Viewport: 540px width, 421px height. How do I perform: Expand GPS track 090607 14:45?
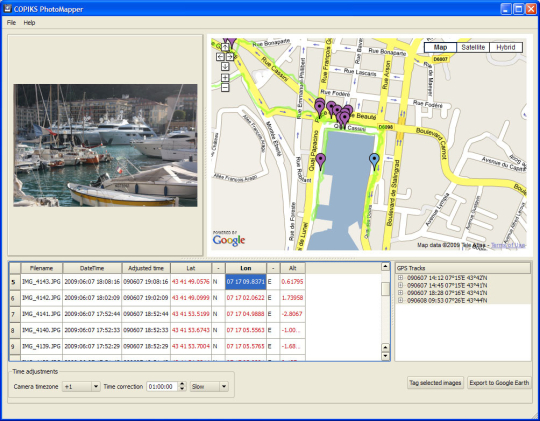tap(400, 285)
